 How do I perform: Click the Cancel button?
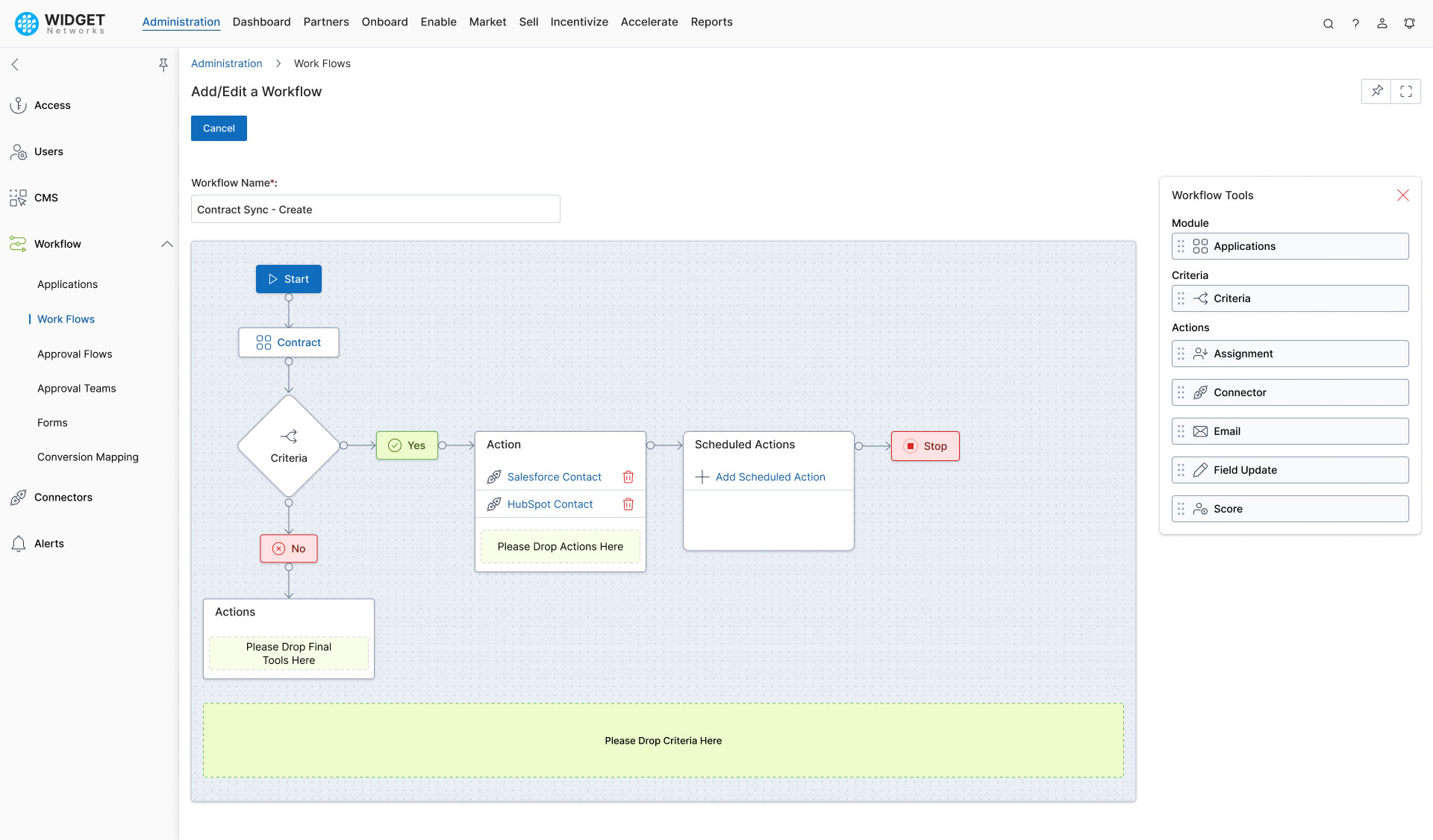pos(219,128)
